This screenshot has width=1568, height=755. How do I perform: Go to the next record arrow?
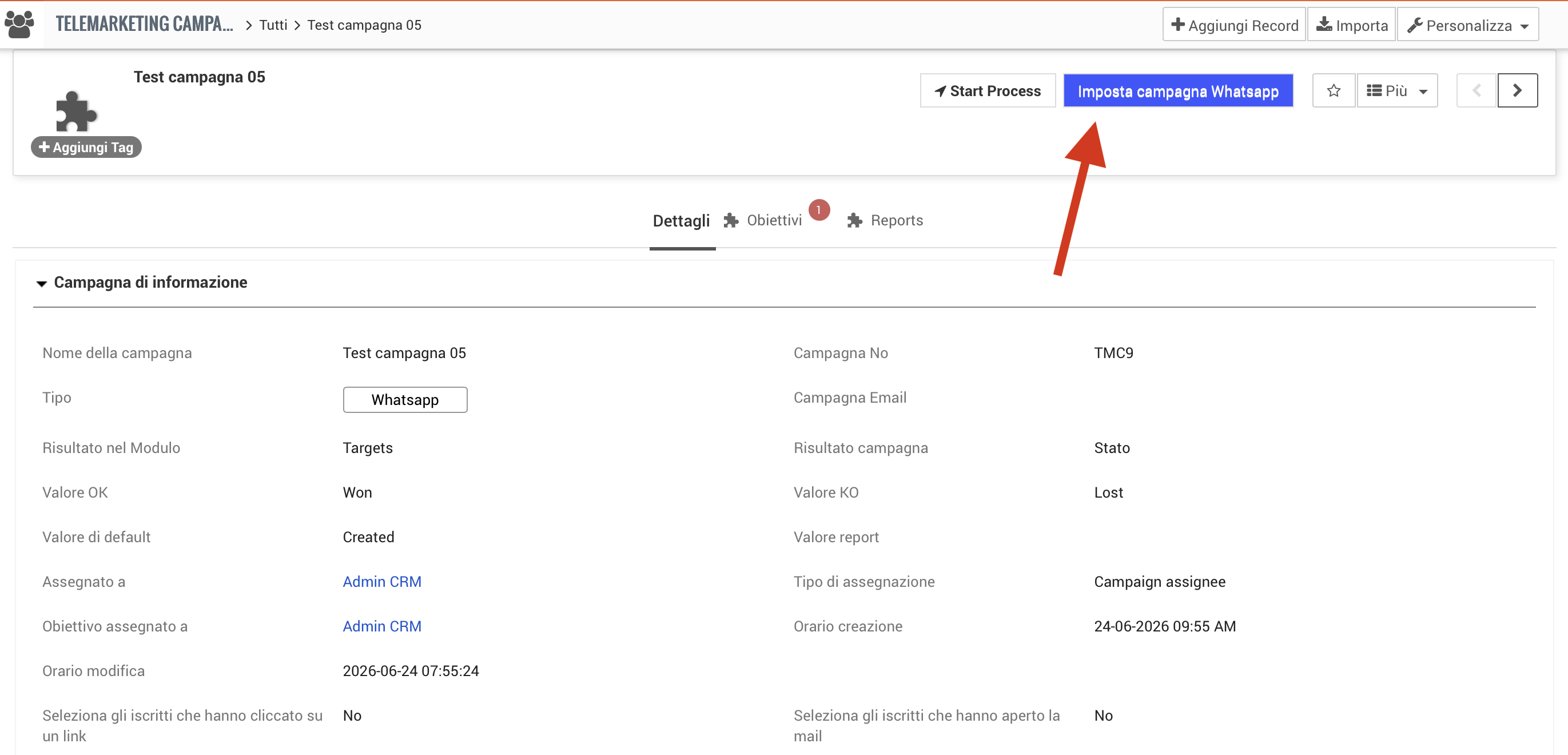coord(1517,91)
